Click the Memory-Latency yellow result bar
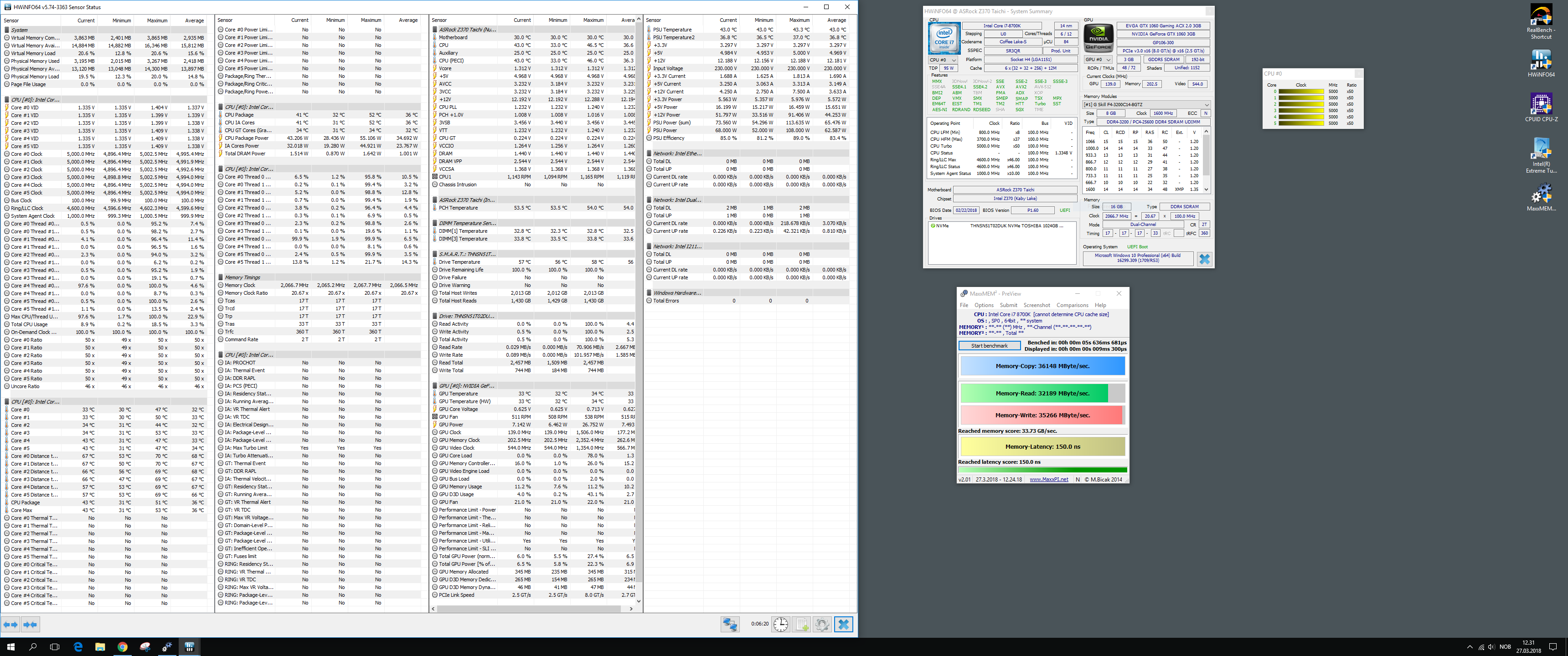 [x=1043, y=446]
